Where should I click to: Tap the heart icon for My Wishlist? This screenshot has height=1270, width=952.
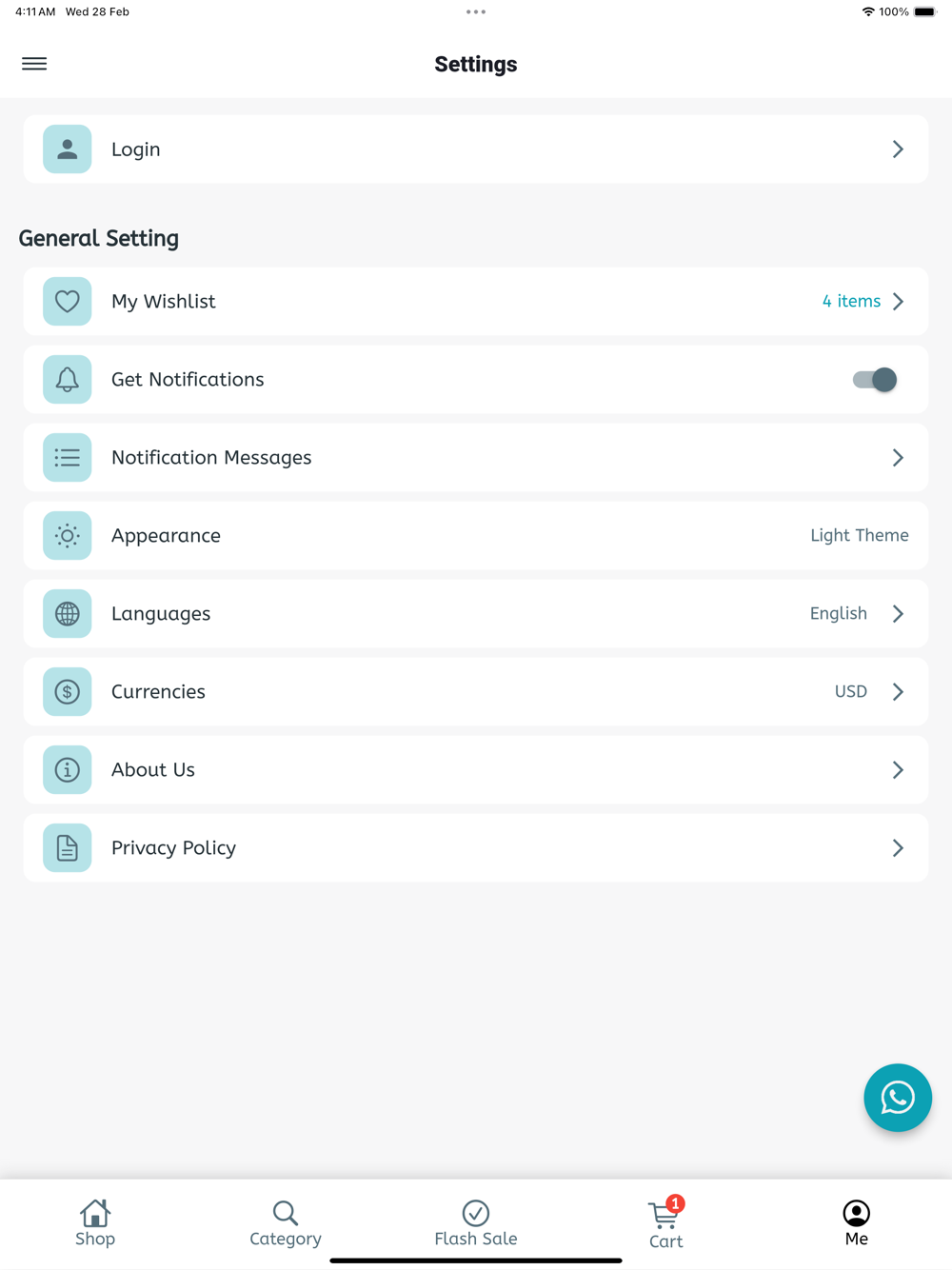click(67, 301)
